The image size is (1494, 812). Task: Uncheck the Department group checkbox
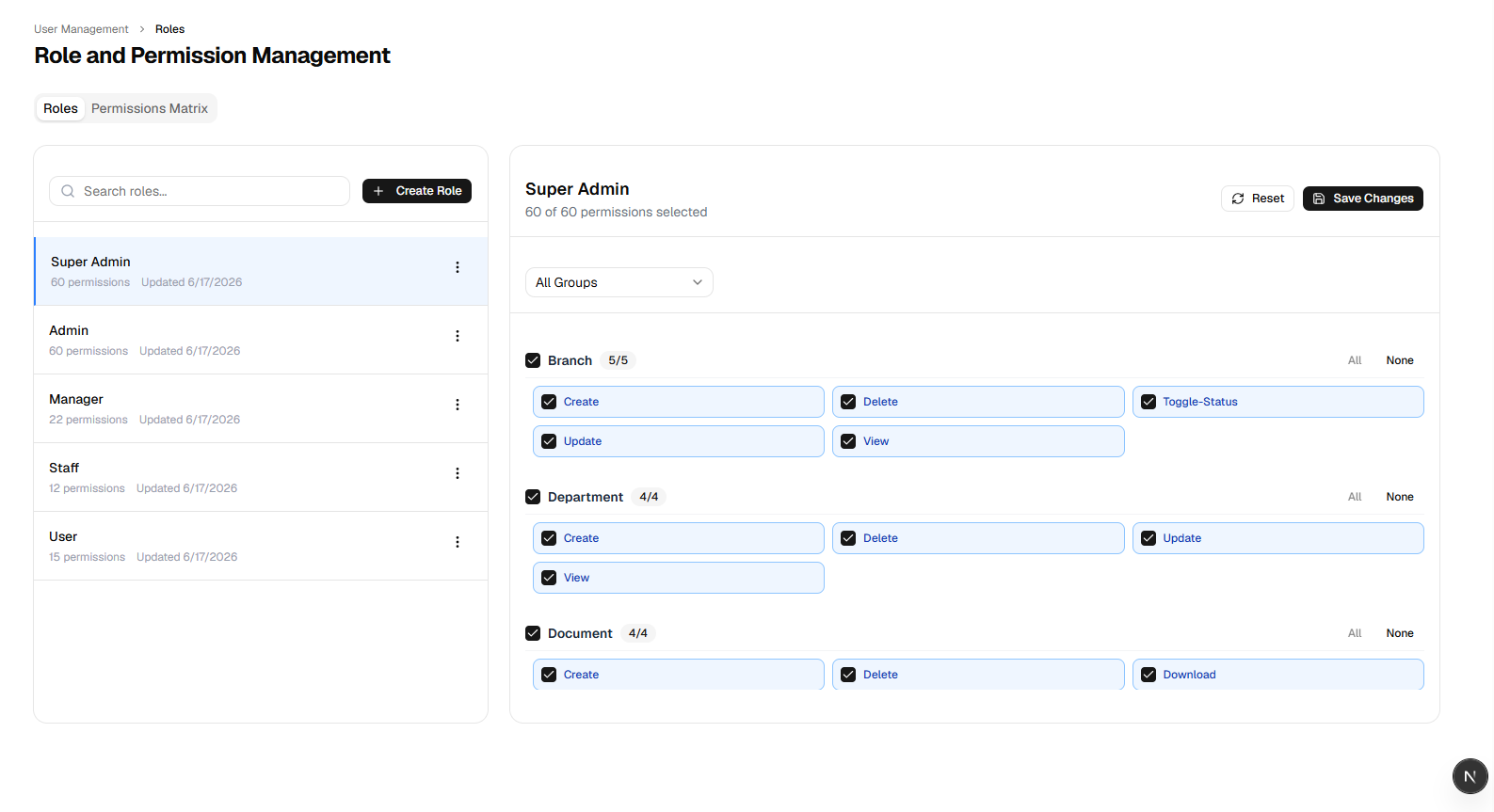(533, 497)
